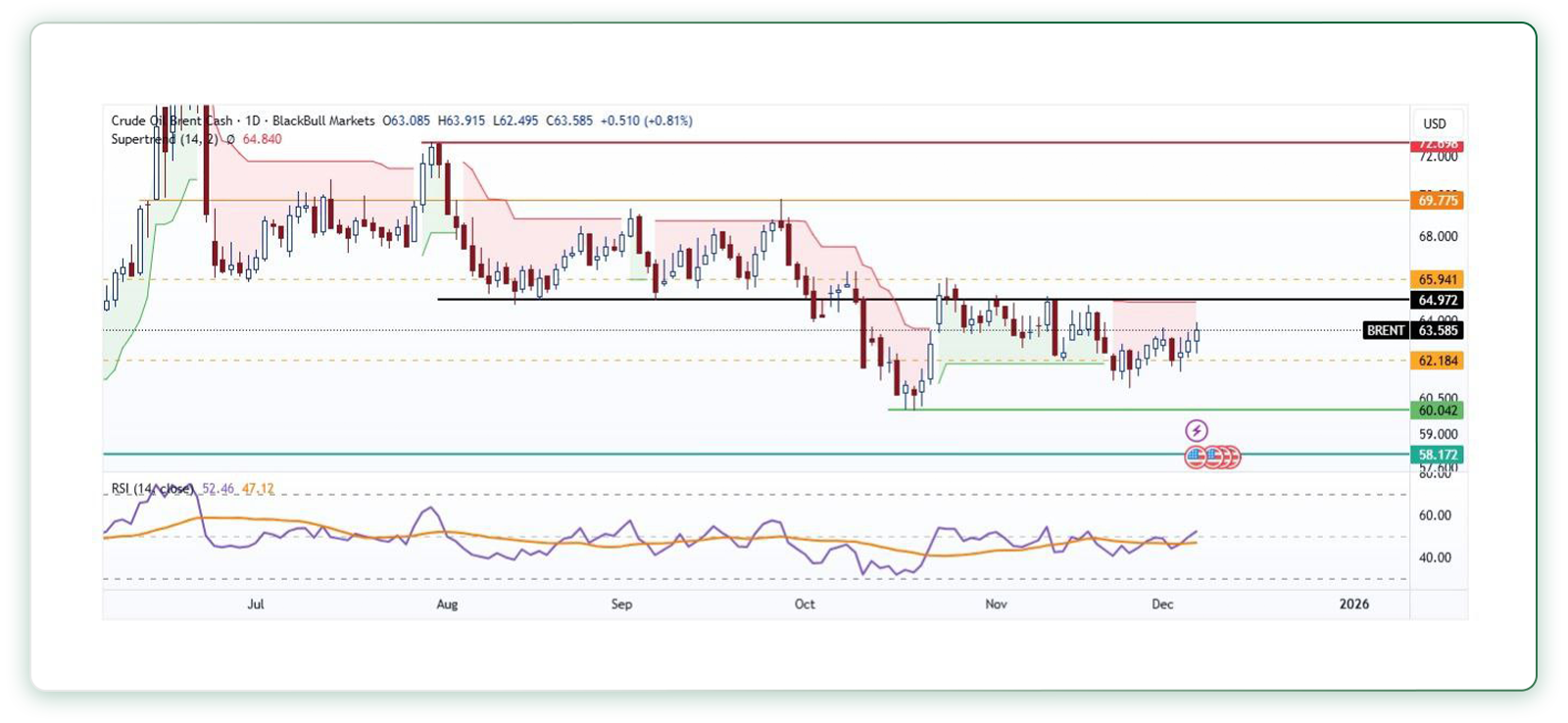Image resolution: width=1568 pixels, height=723 pixels.
Task: Open the USD currency selector
Action: pos(1435,123)
